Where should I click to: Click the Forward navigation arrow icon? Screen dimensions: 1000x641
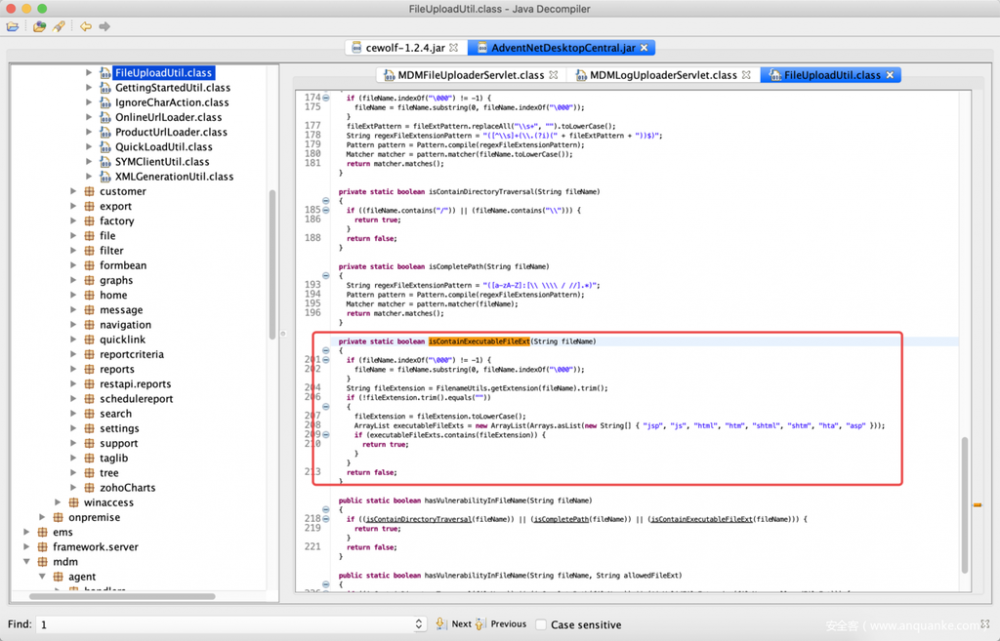coord(105,27)
